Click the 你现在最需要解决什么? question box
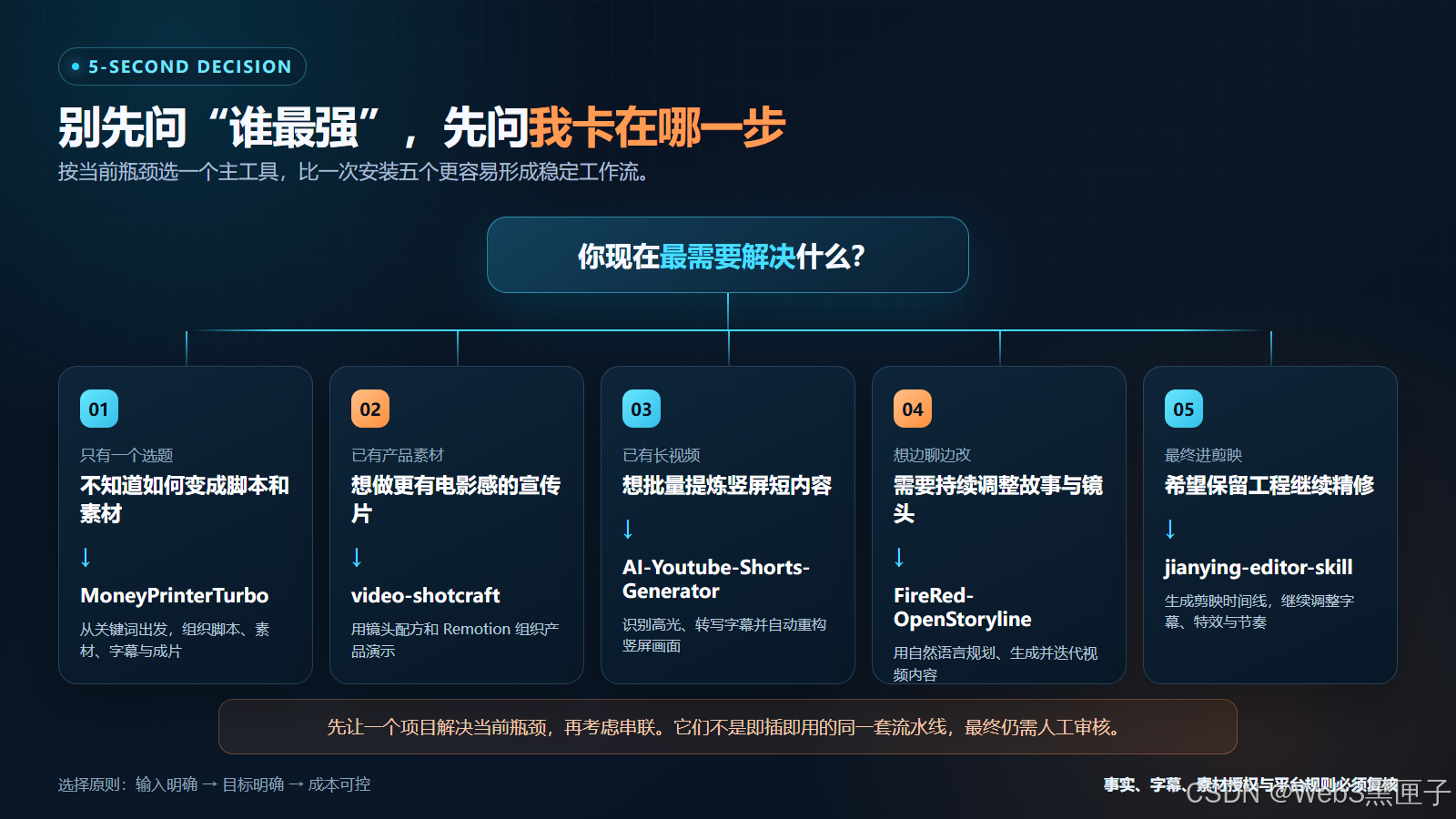The image size is (1456, 819). [728, 255]
